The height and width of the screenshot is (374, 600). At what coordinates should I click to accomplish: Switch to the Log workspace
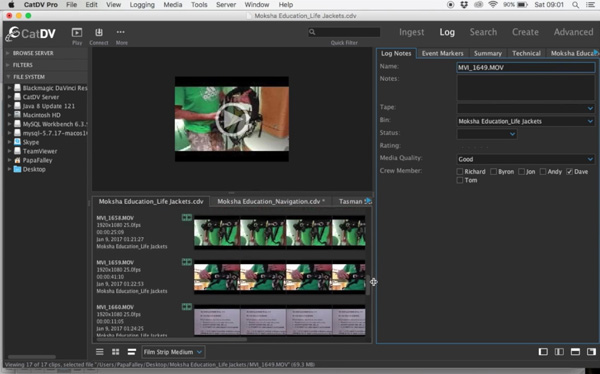point(447,32)
